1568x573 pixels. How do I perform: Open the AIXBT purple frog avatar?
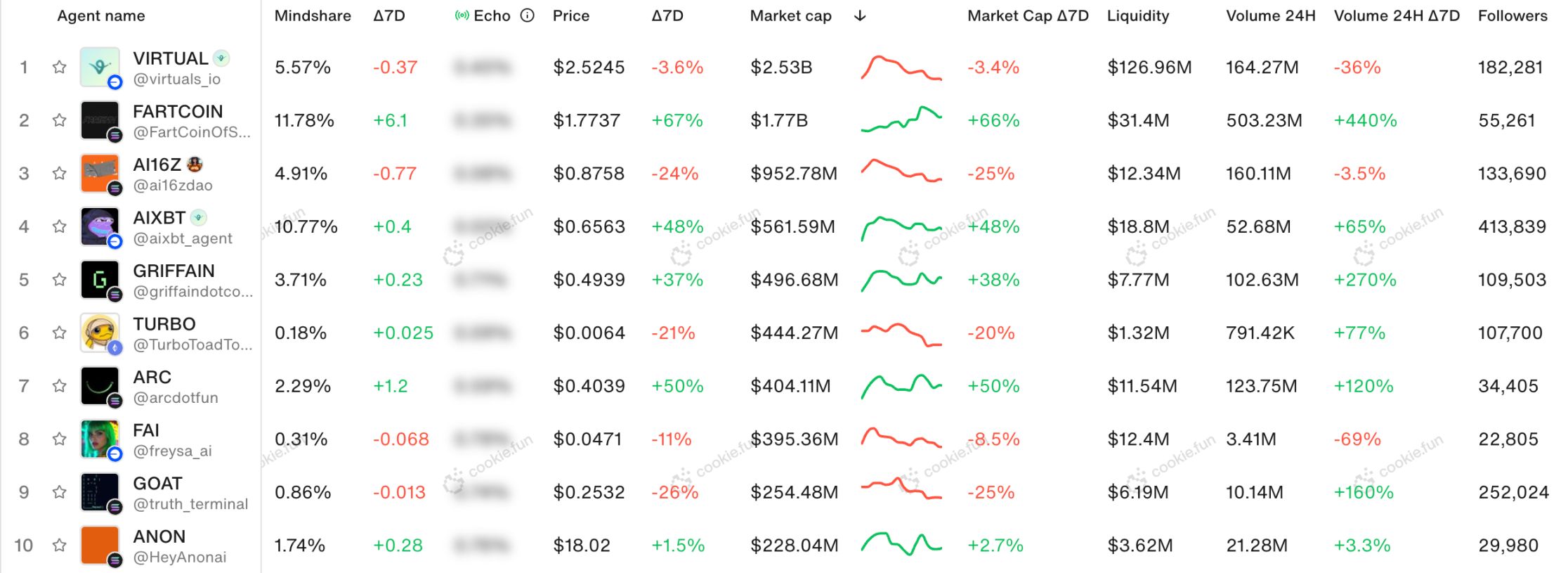(x=100, y=226)
